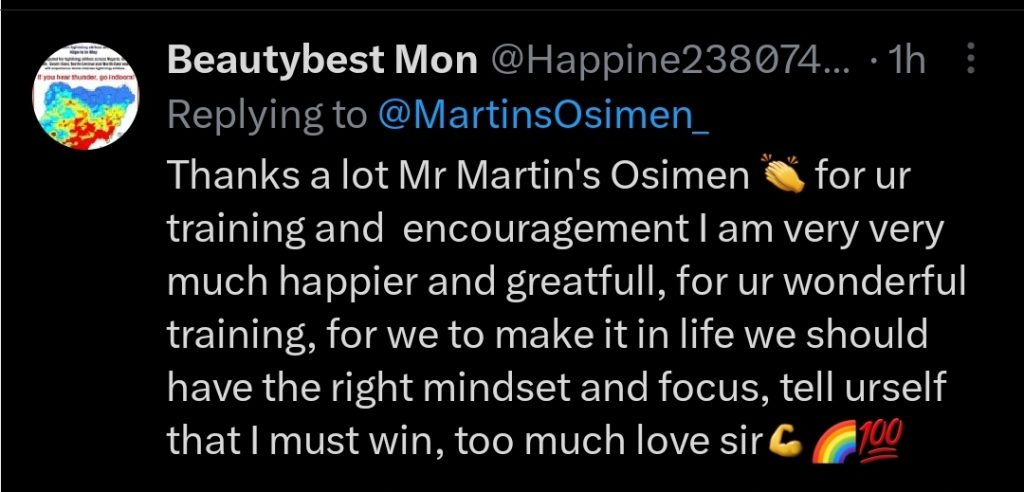Open the @MartinsOsimen_ mention link

tap(543, 116)
